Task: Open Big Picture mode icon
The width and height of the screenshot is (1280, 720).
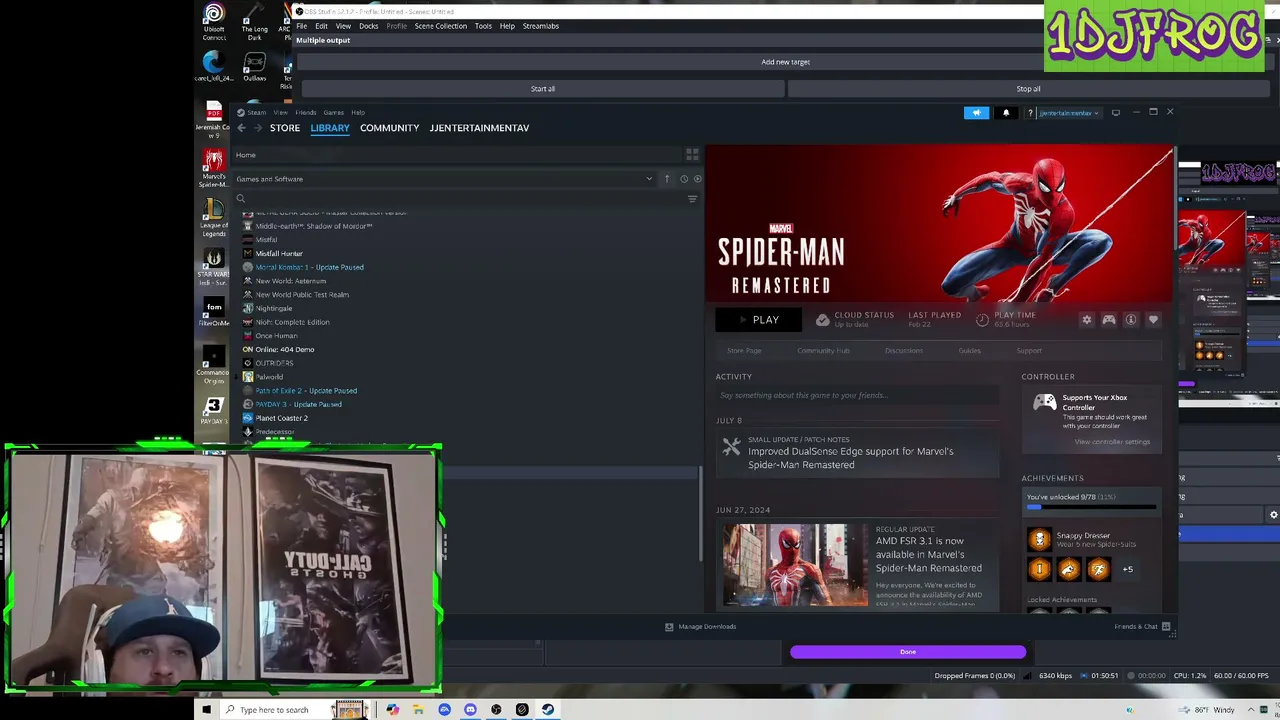Action: click(x=1116, y=113)
